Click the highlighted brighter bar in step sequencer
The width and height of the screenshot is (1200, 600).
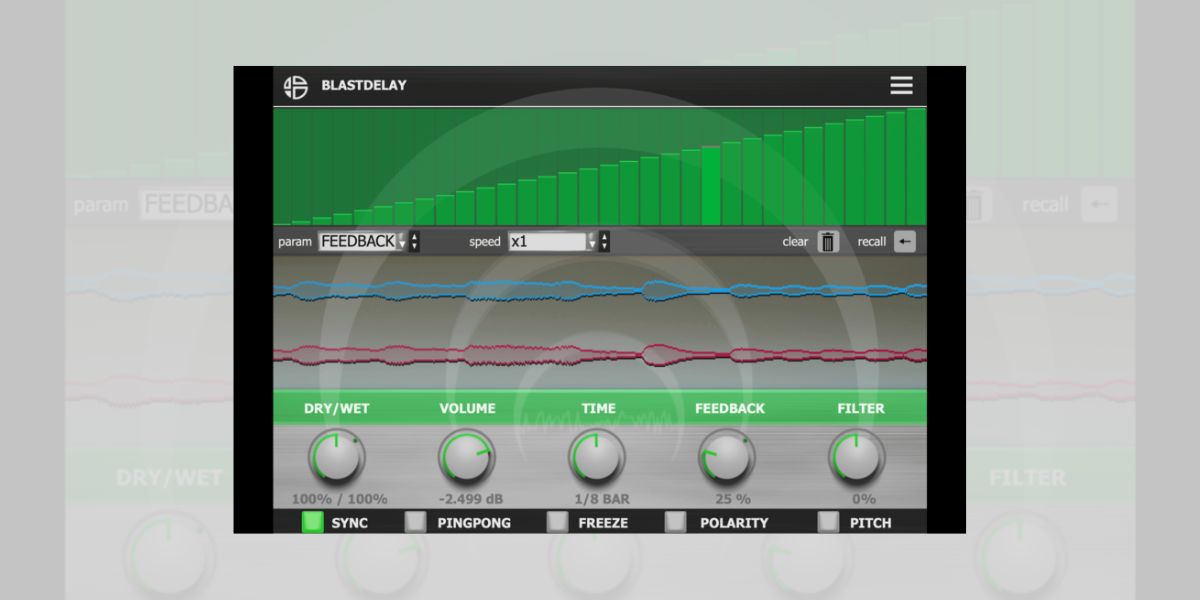711,186
